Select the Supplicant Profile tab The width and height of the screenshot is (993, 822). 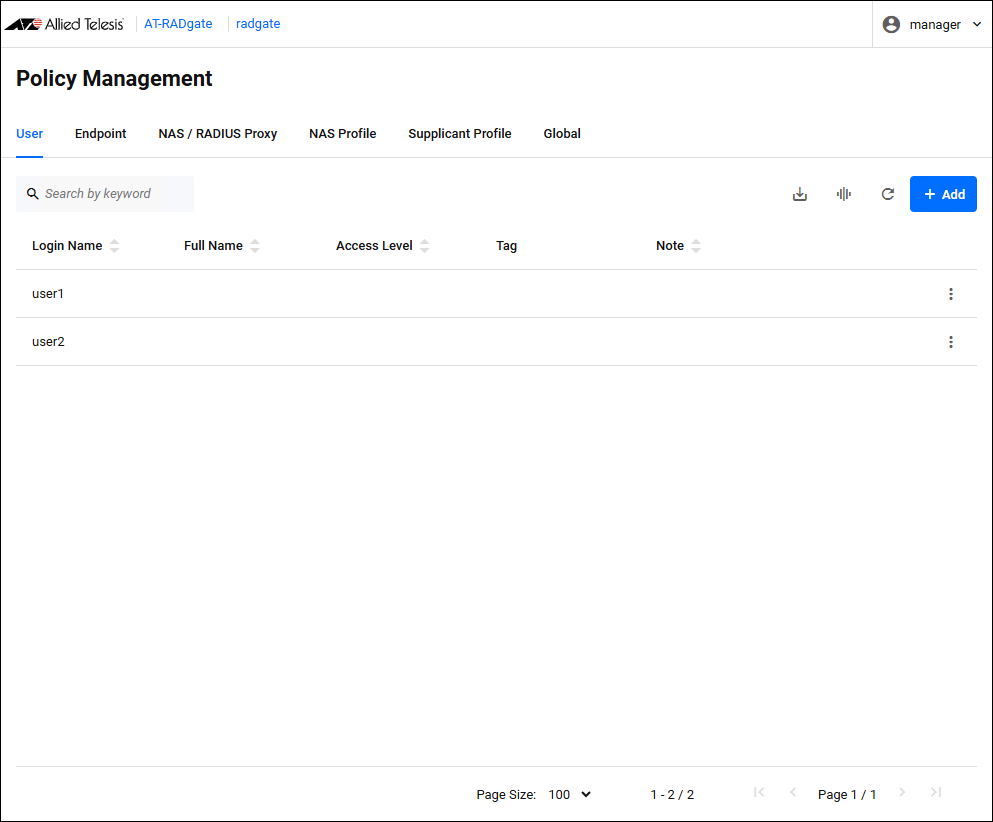point(459,134)
